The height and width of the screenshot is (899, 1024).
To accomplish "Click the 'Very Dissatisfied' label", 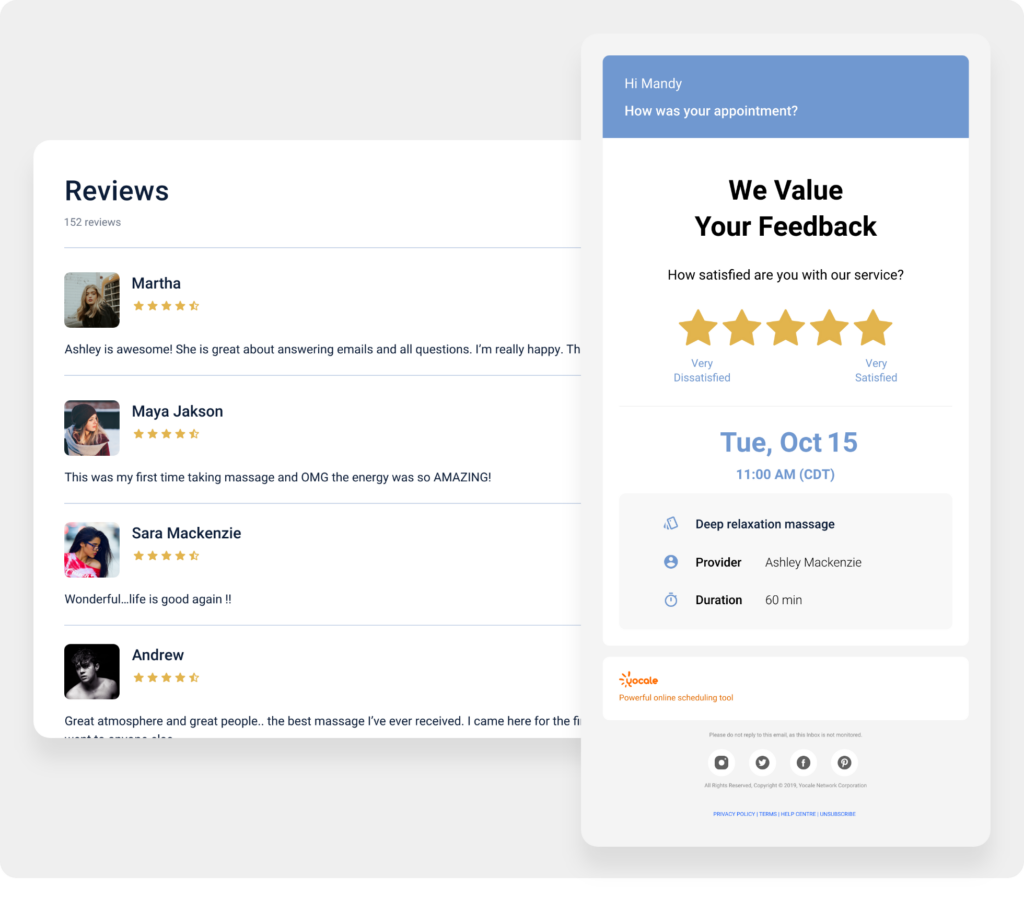I will tap(702, 370).
